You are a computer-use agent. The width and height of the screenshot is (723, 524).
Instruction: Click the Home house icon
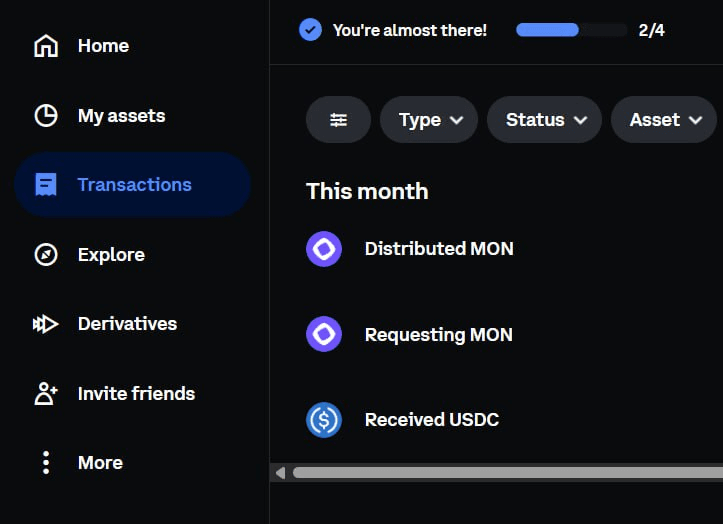pos(46,46)
